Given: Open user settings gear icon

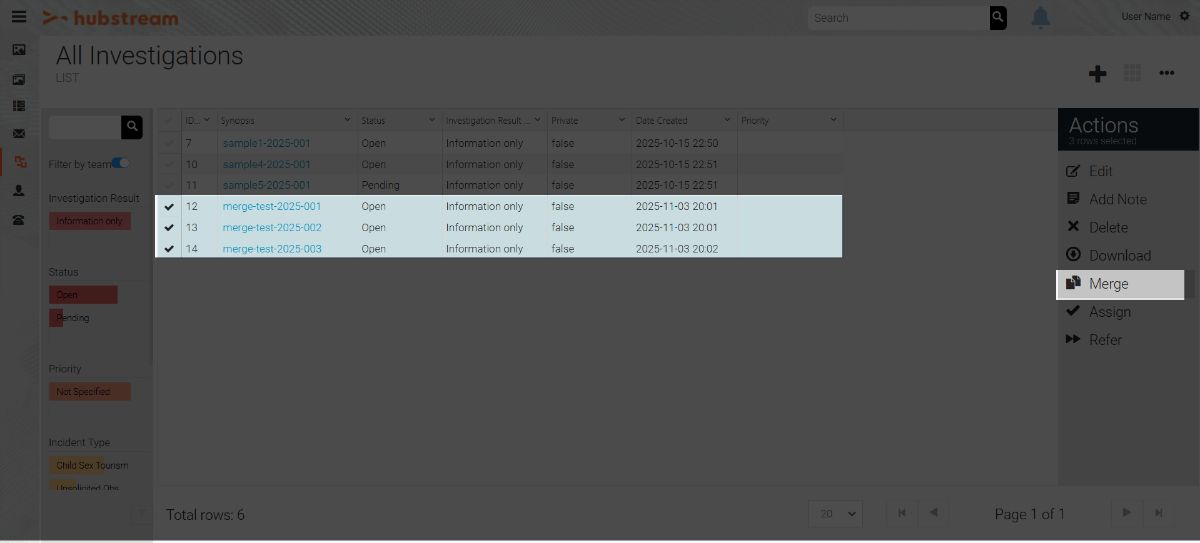Looking at the screenshot, I should click(1185, 17).
